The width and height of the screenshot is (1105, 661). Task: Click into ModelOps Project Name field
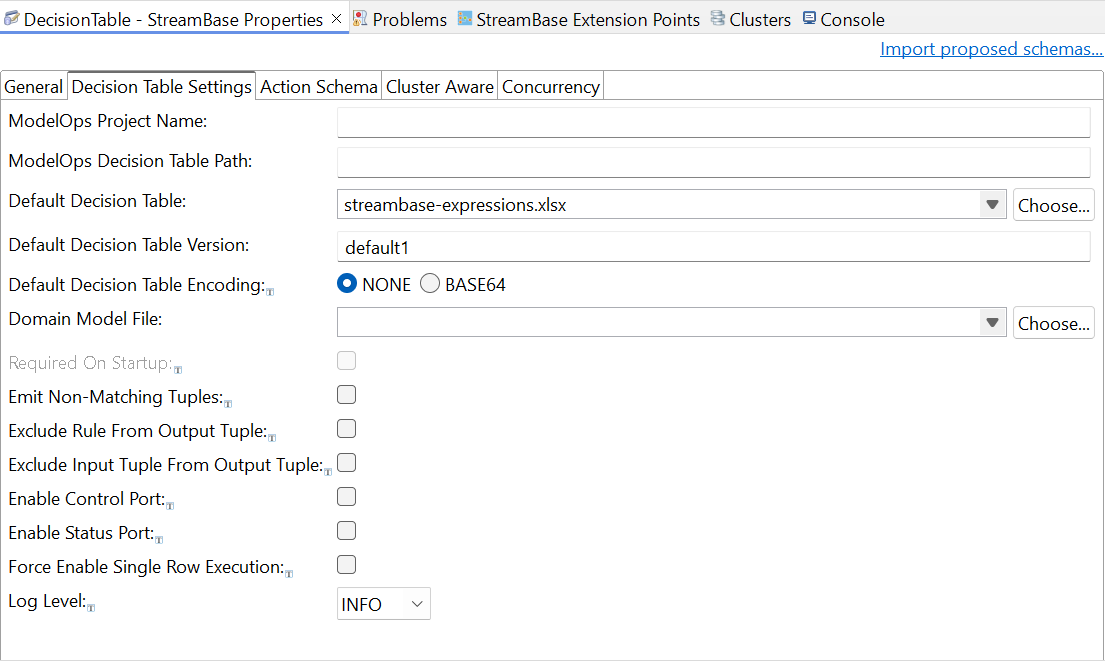[713, 122]
